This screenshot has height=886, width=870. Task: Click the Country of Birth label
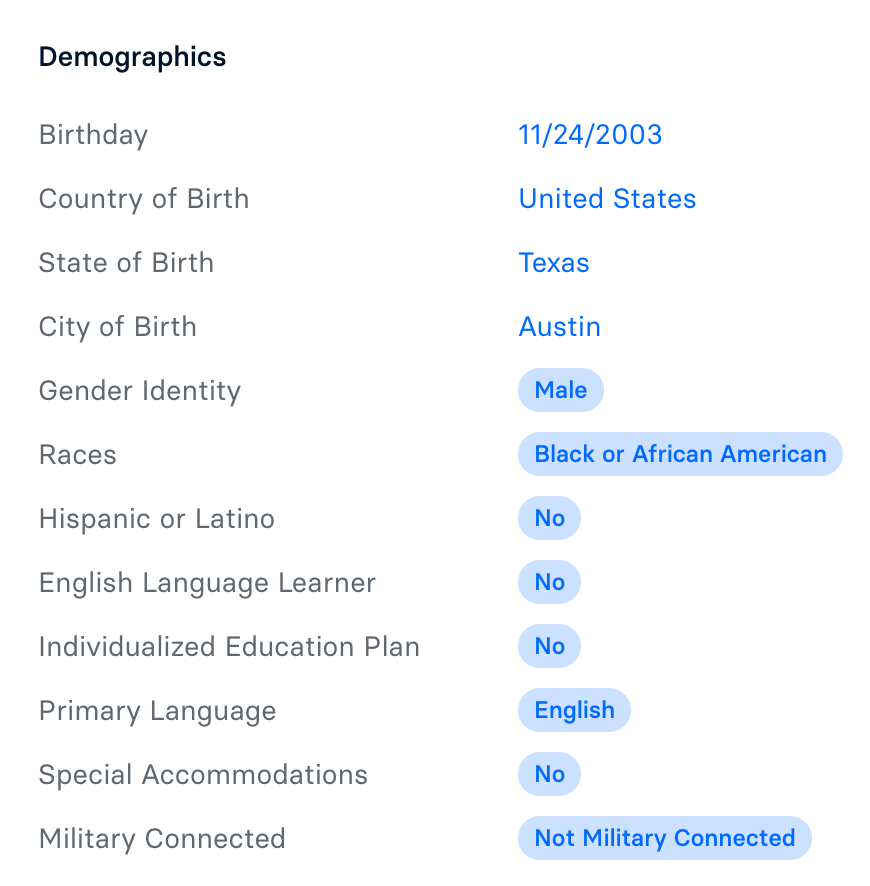[x=144, y=199]
